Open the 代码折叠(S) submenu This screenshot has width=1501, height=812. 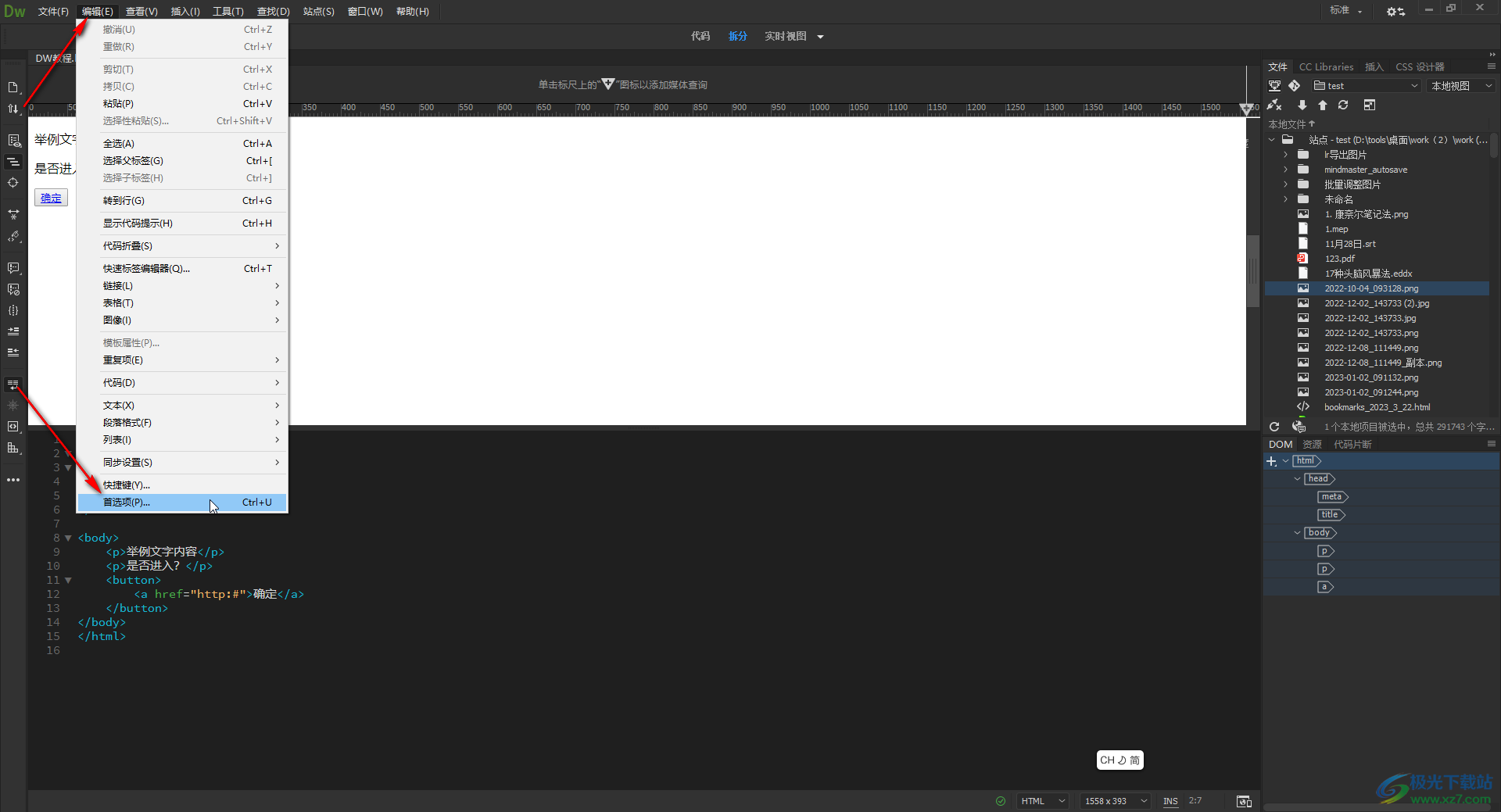[182, 246]
